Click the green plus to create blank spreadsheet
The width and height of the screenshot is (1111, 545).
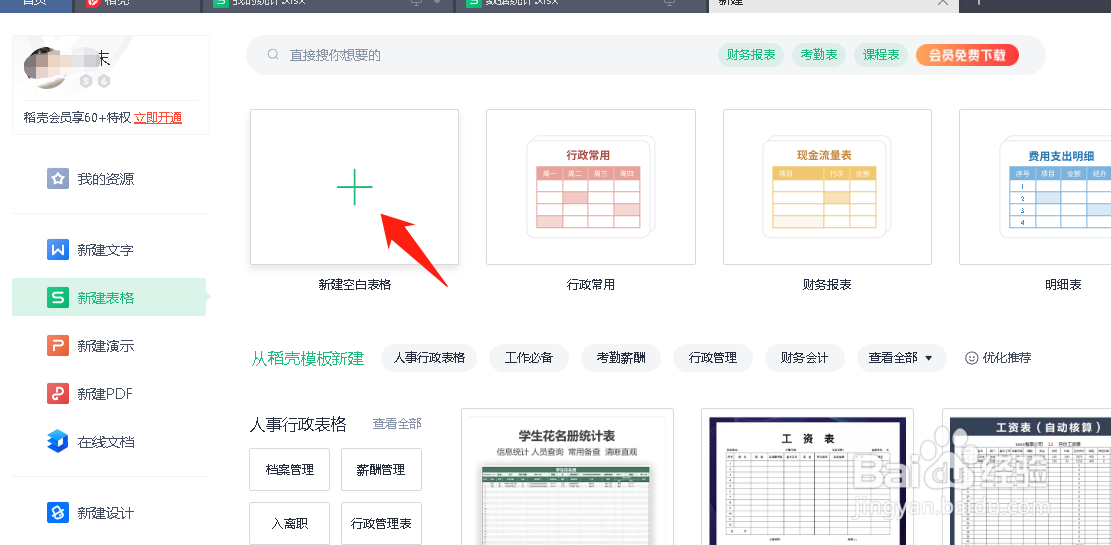(354, 187)
